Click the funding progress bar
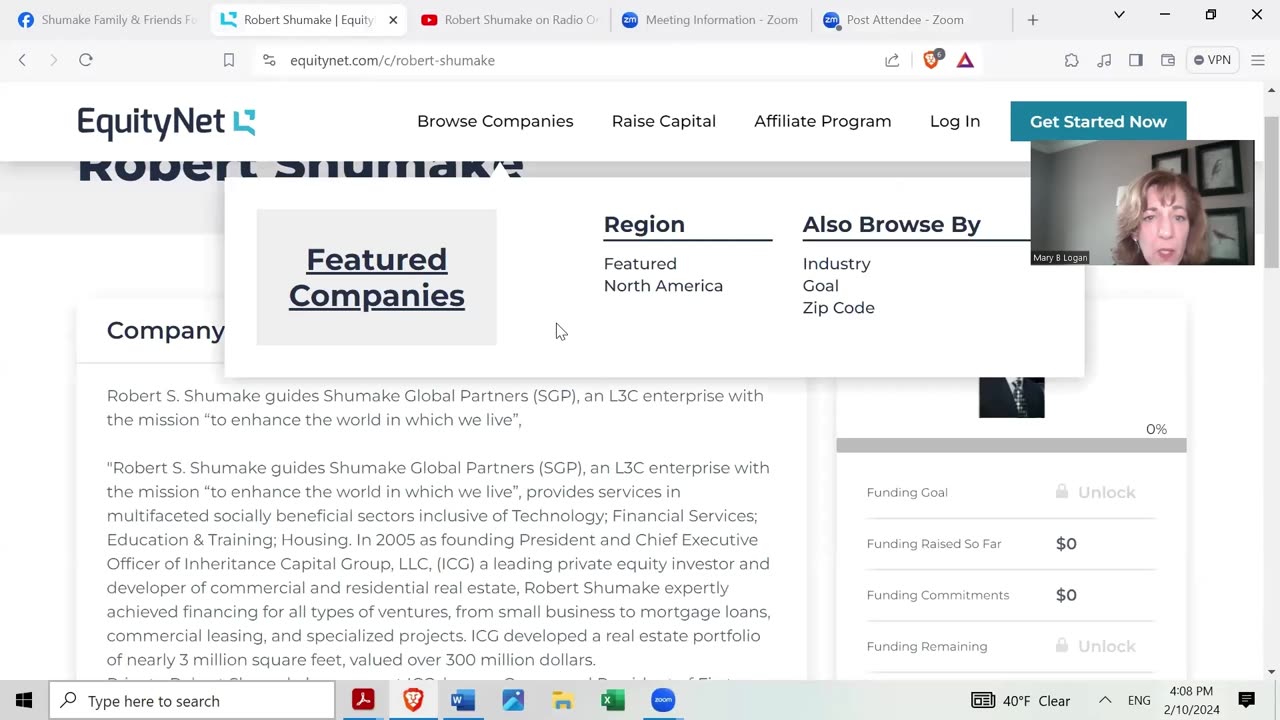This screenshot has width=1280, height=720. click(x=1011, y=445)
